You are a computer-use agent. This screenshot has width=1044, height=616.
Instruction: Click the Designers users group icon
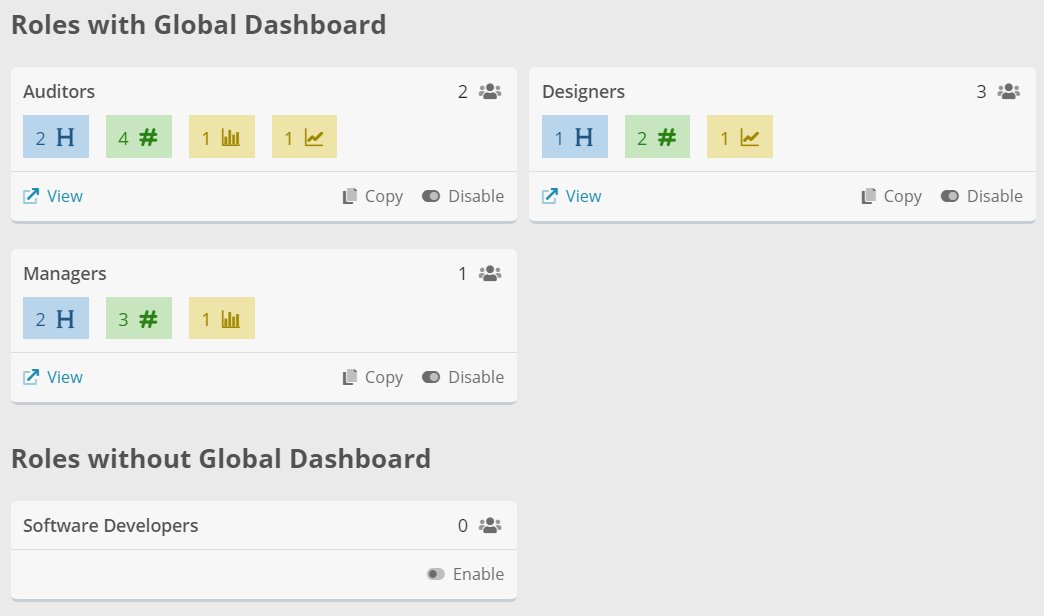tap(1009, 92)
